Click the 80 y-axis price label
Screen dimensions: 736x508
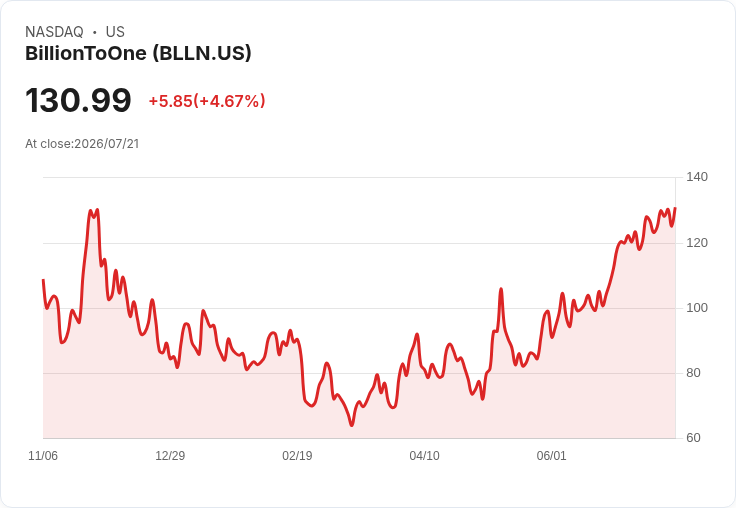[693, 373]
